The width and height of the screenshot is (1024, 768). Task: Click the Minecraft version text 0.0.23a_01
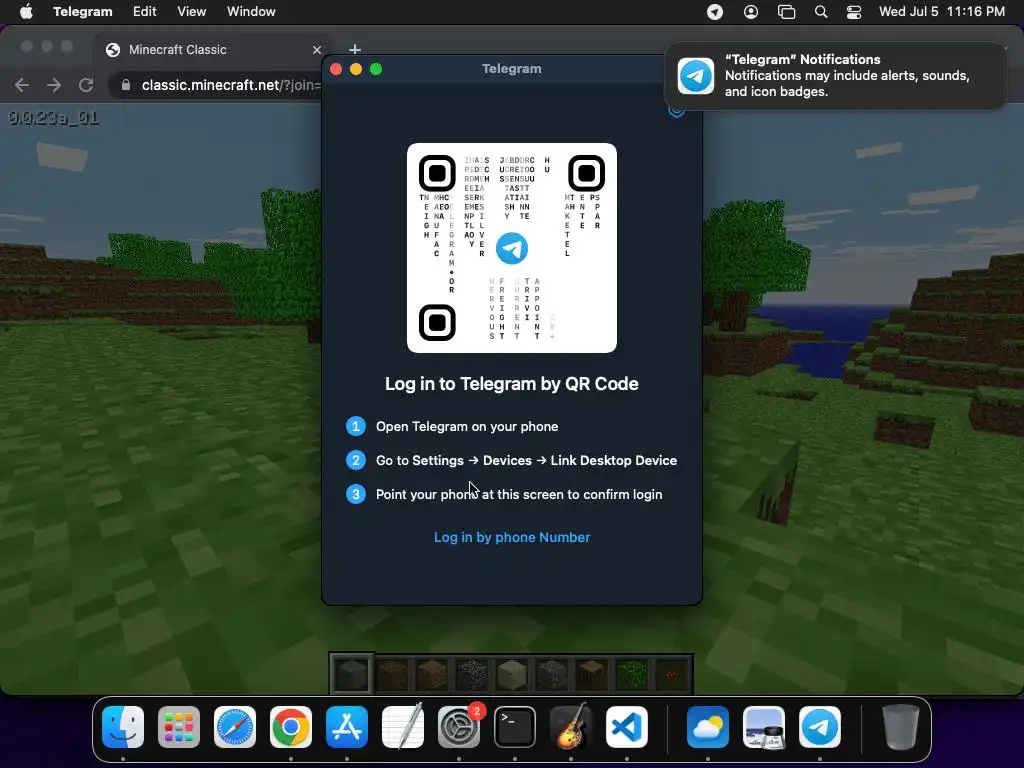tap(54, 118)
